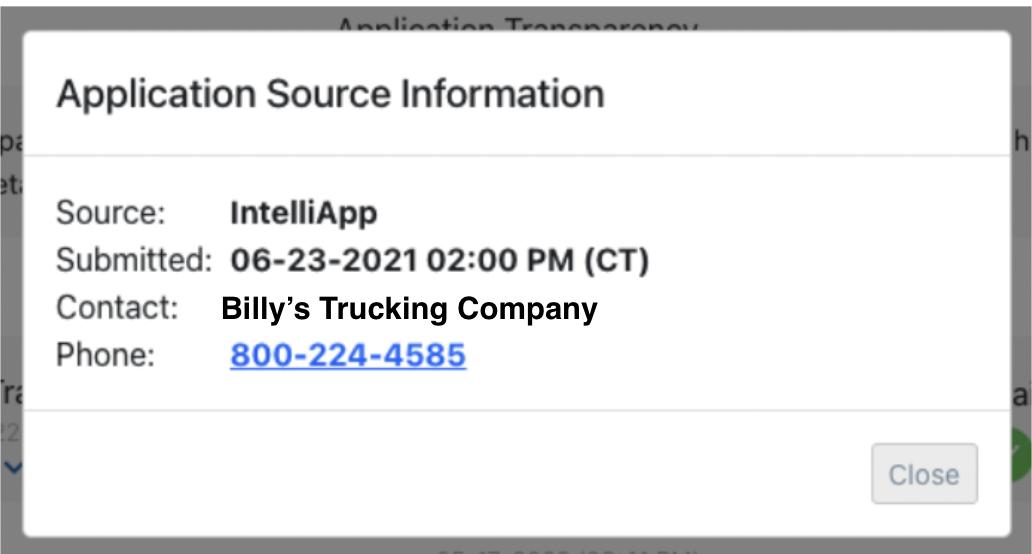Call the 800-224-4585 phone link
The width and height of the screenshot is (1032, 554).
(x=348, y=355)
